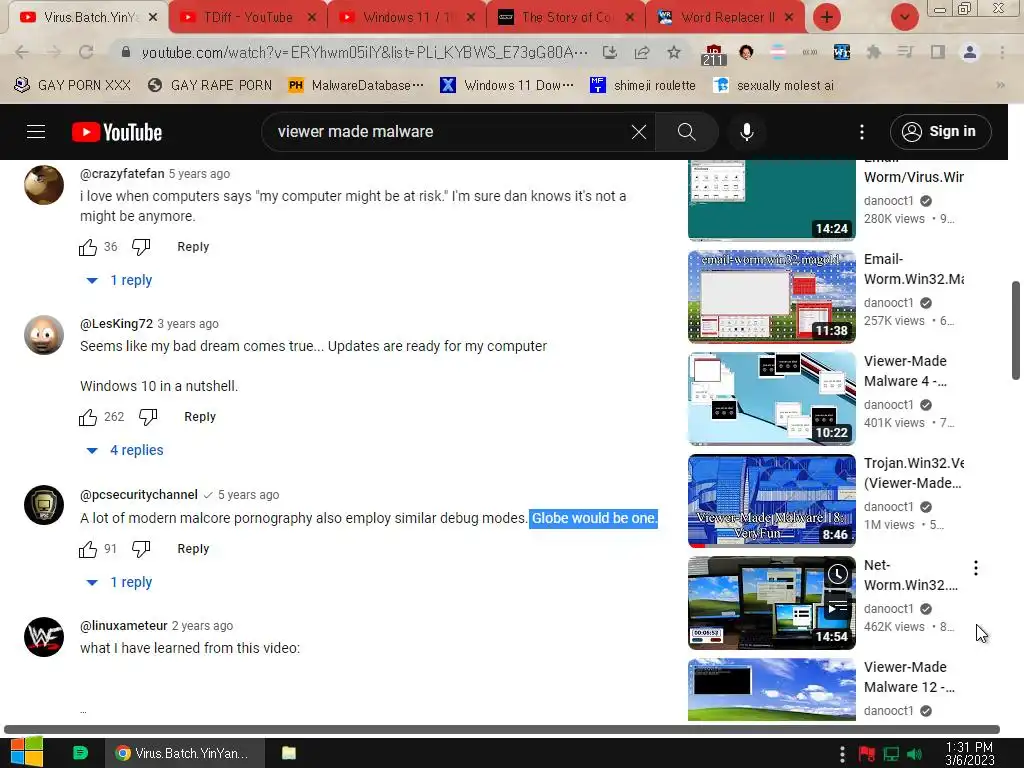Click the horizontal scrollbar at the bottom
This screenshot has width=1024, height=768.
(x=502, y=729)
